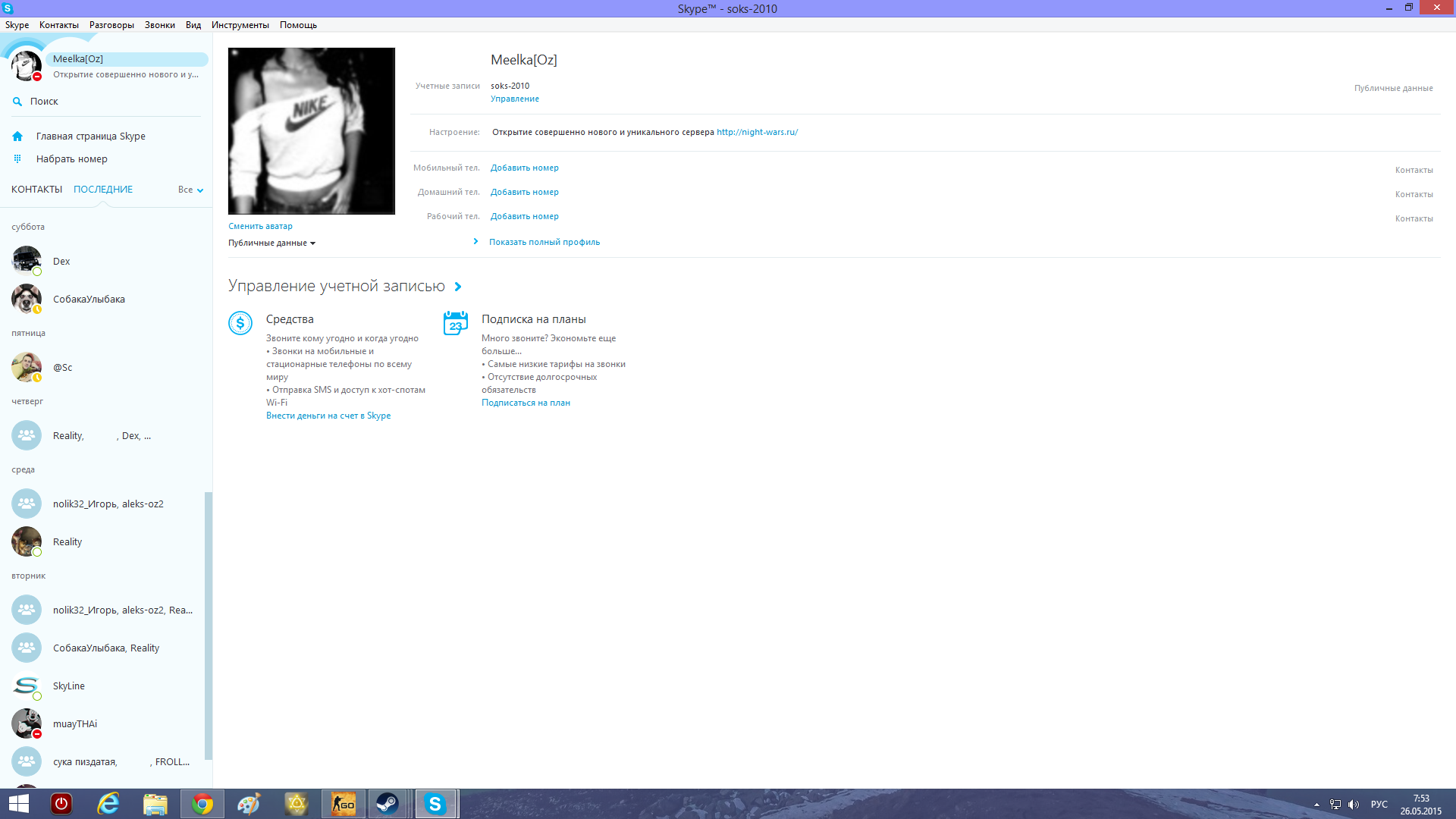Open Chrome from the taskbar
Viewport: 1456px width, 819px height.
tap(202, 804)
